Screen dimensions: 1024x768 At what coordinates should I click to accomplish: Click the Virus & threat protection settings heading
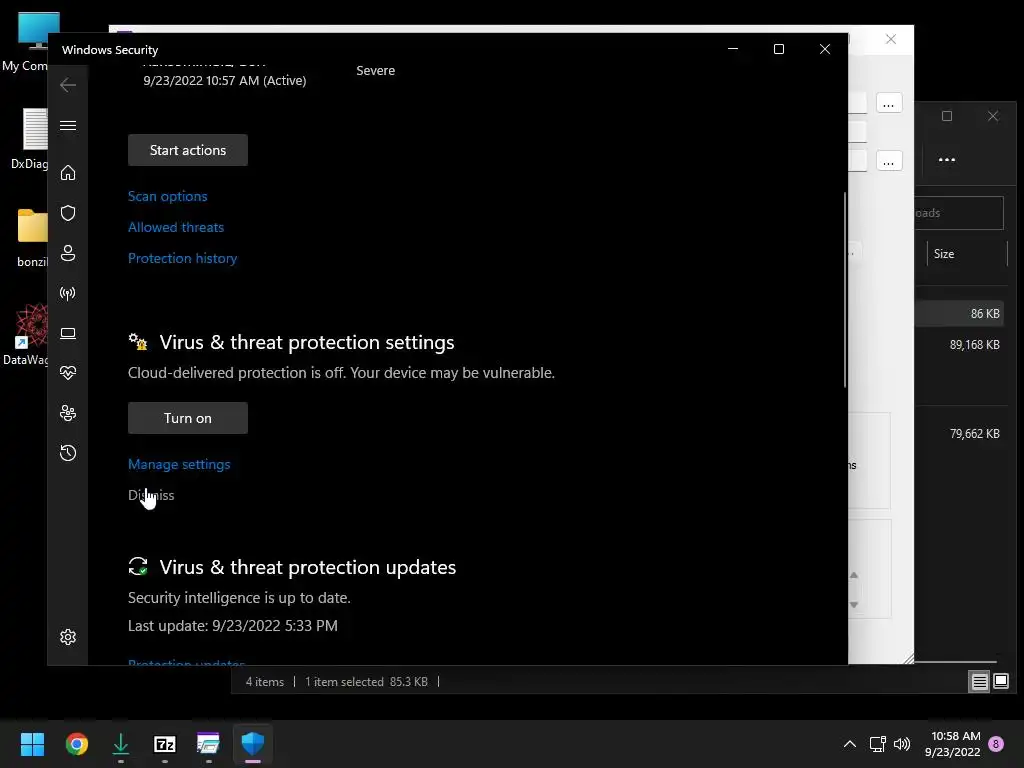pos(307,342)
